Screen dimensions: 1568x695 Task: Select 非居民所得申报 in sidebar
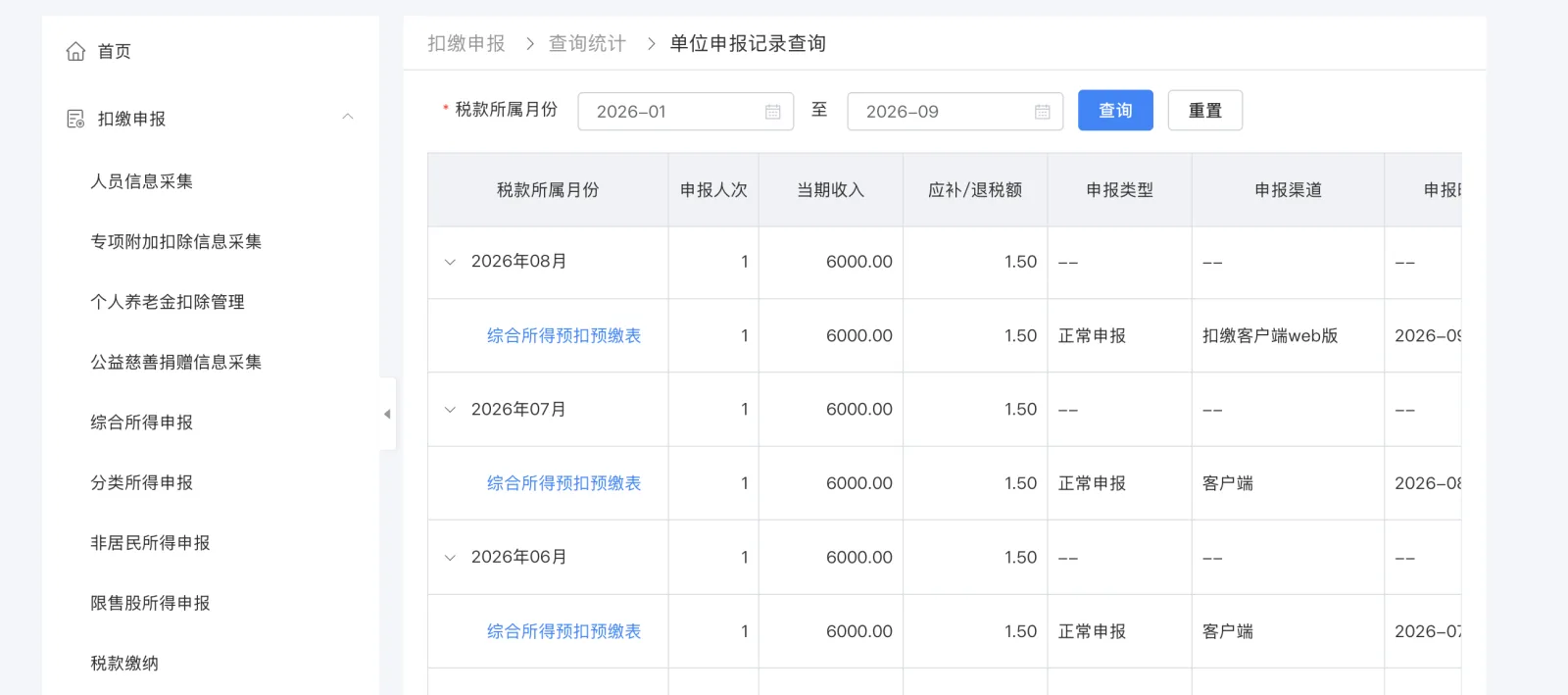(x=150, y=543)
